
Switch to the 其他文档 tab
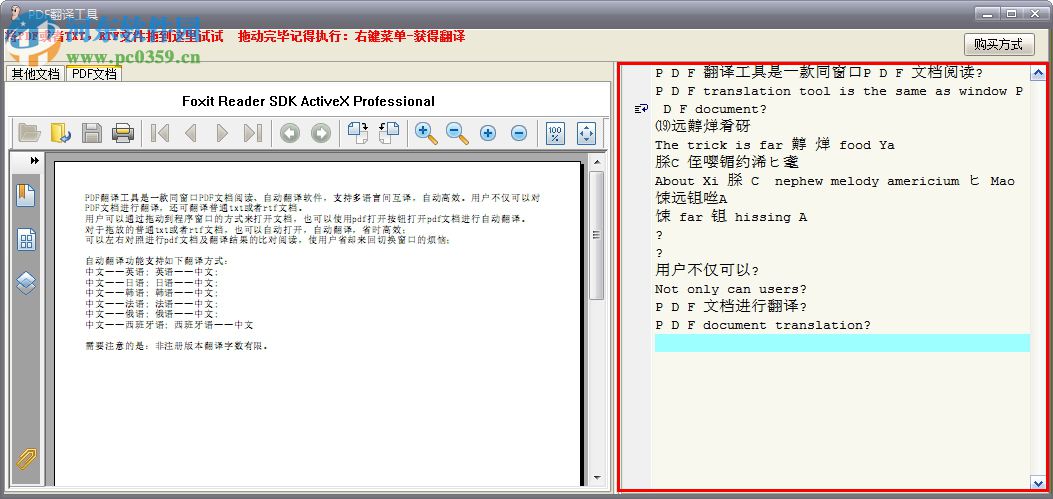pyautogui.click(x=35, y=74)
